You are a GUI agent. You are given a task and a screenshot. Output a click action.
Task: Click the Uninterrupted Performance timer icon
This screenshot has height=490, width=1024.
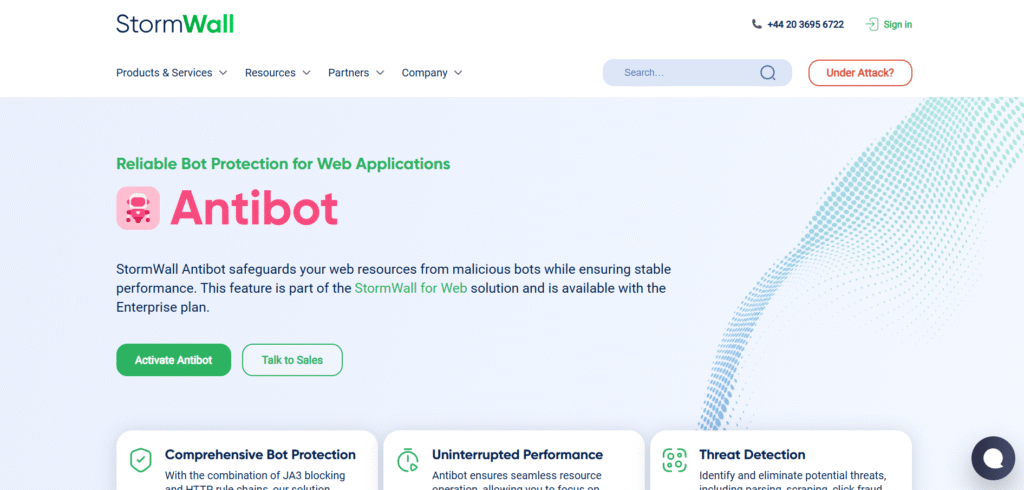pos(408,460)
